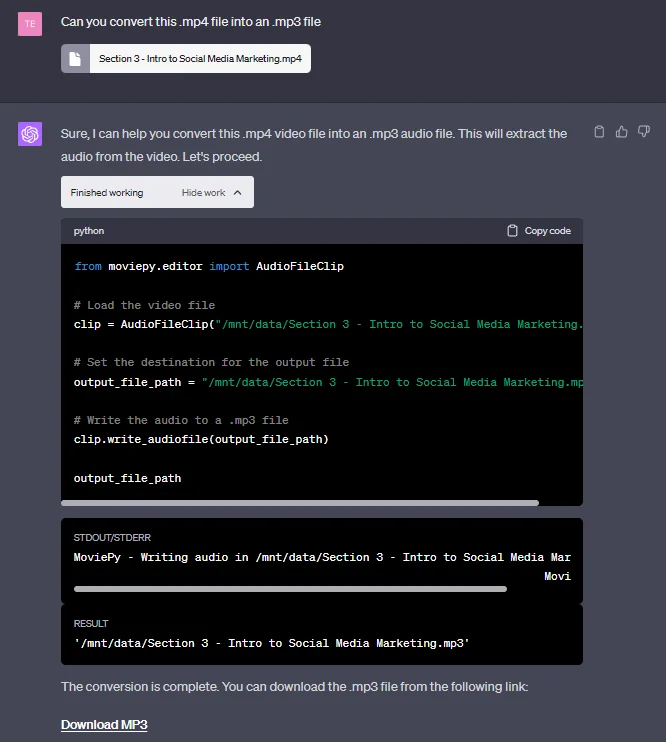Click the copy response clipboard icon
The height and width of the screenshot is (742, 666).
point(599,131)
